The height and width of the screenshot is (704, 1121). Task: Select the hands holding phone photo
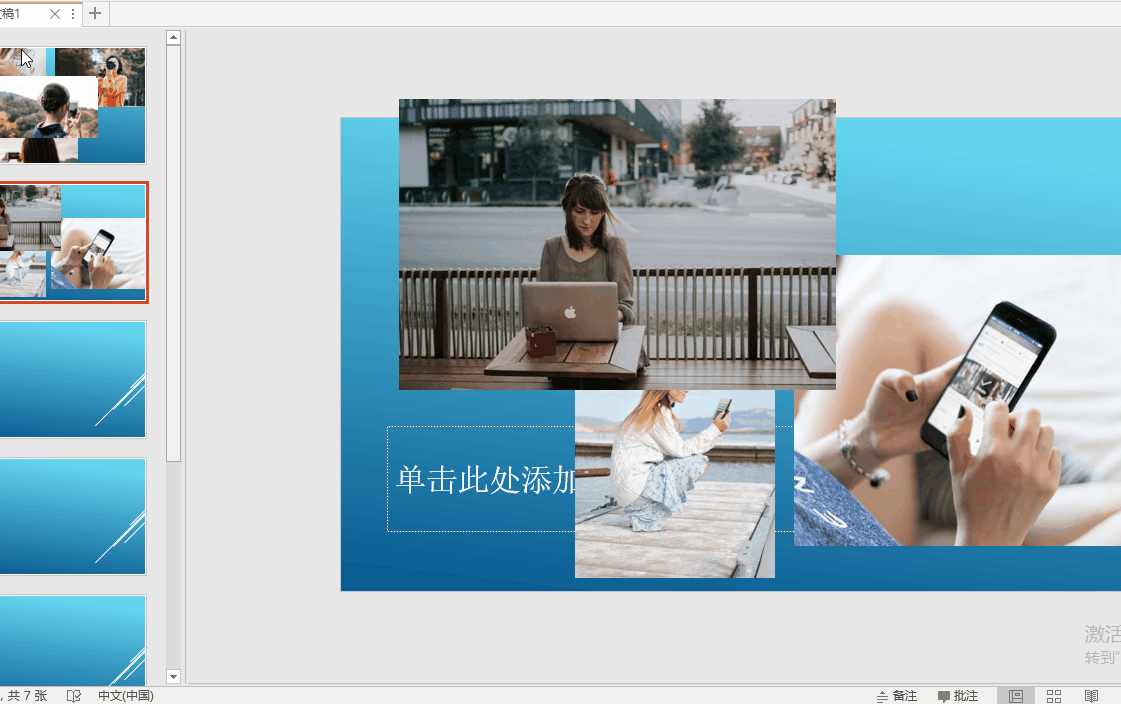pos(957,400)
